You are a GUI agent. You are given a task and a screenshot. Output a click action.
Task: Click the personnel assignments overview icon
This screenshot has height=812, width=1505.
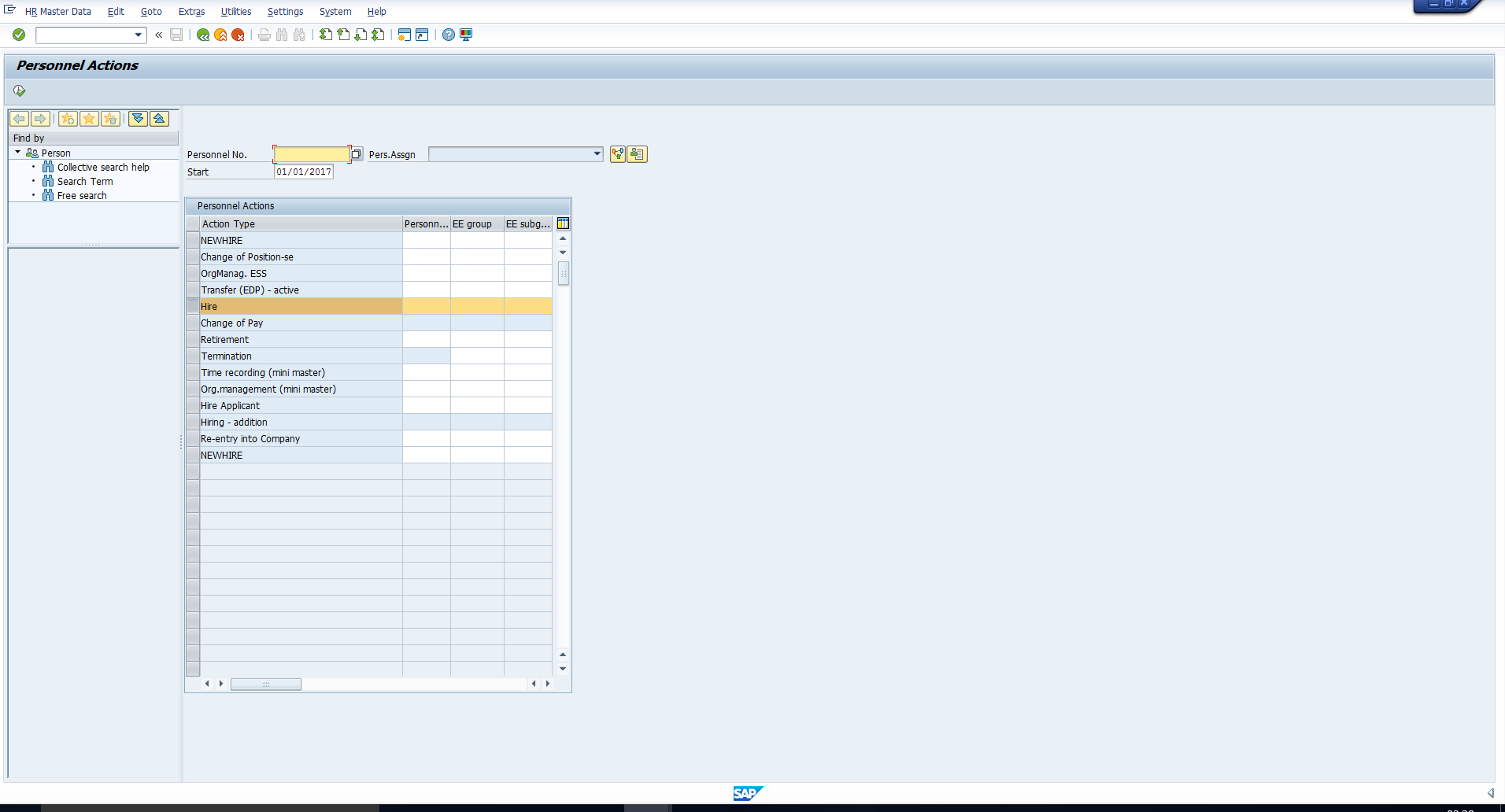pyautogui.click(x=638, y=154)
